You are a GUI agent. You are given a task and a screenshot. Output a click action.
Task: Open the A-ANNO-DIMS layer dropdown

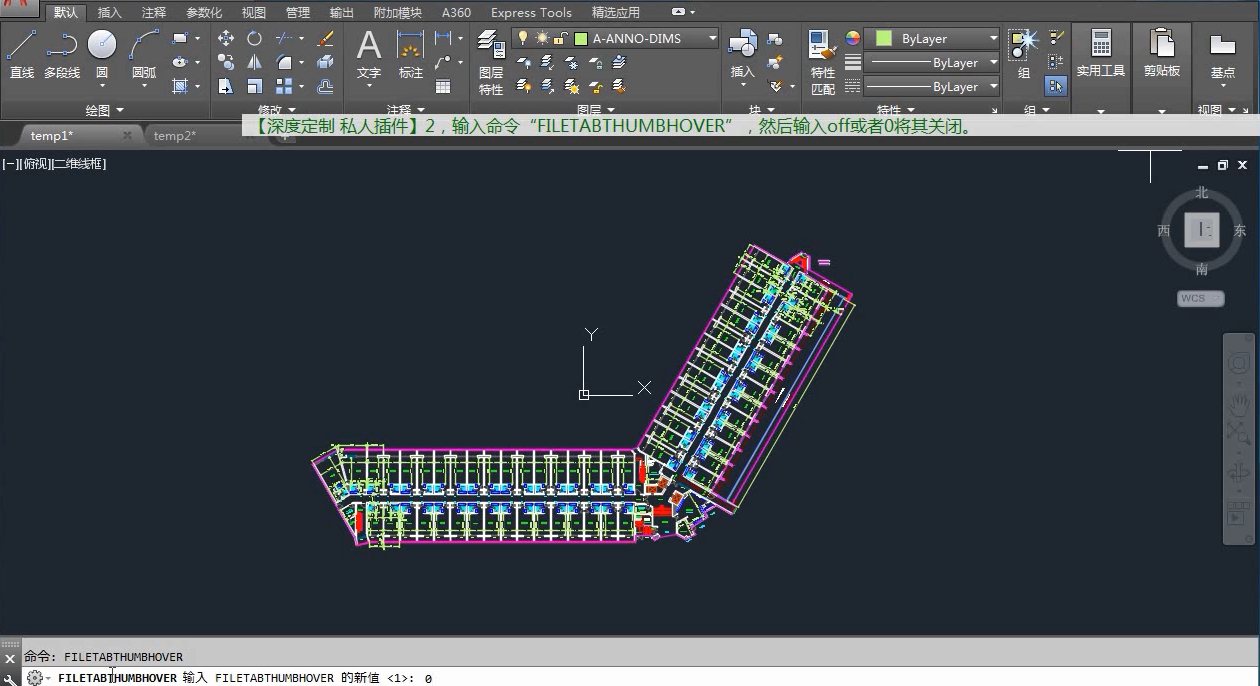(x=712, y=38)
